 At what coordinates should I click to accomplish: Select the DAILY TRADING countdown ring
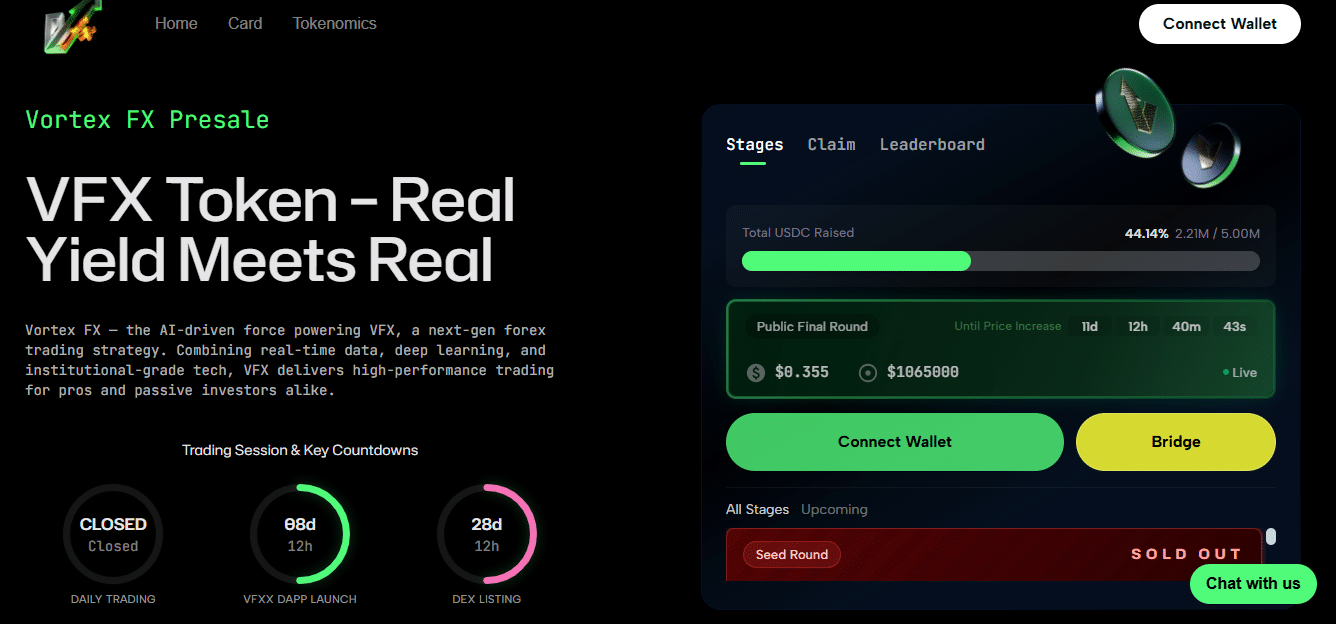click(113, 535)
